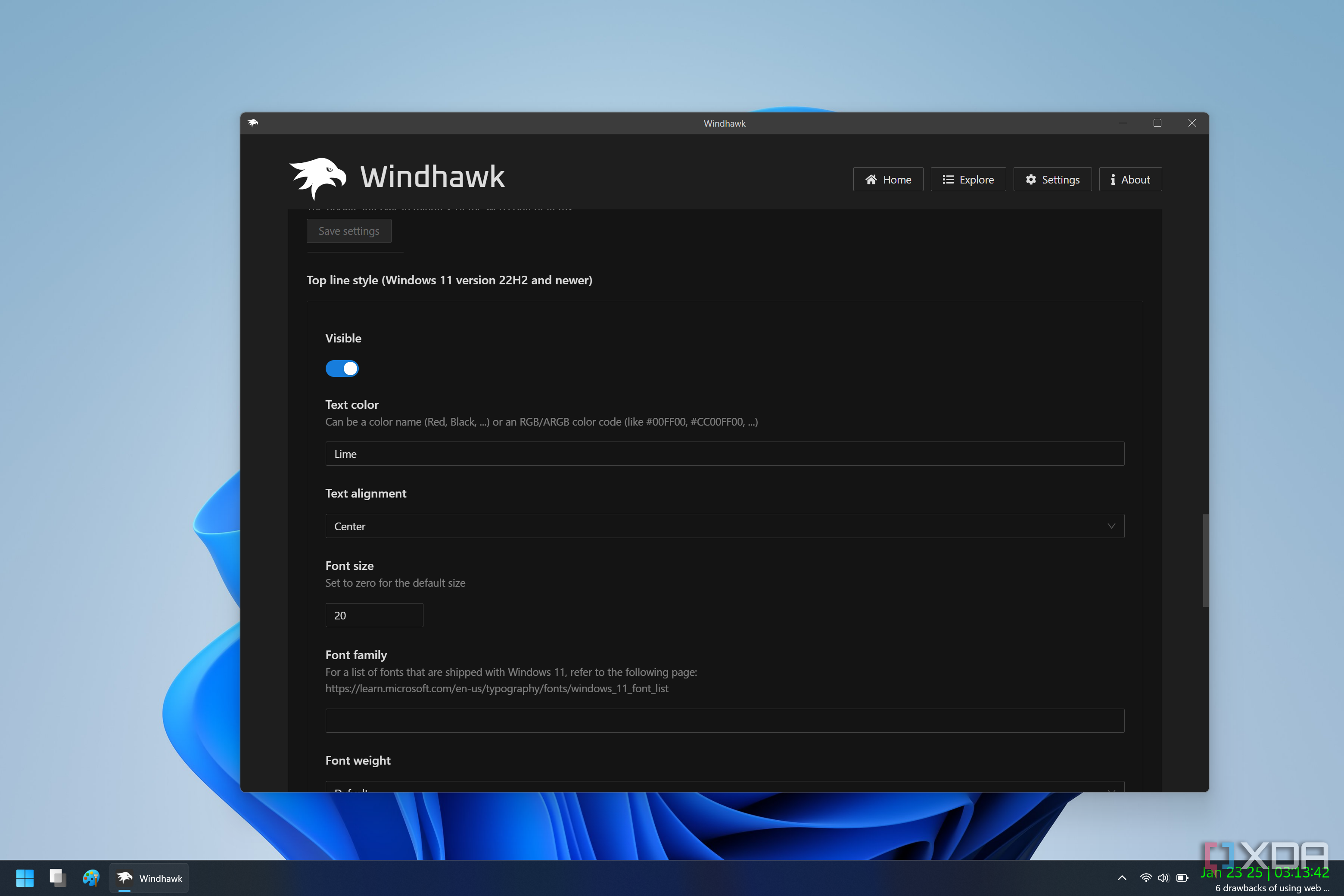Open the Explore tab
The width and height of the screenshot is (1344, 896).
click(968, 180)
